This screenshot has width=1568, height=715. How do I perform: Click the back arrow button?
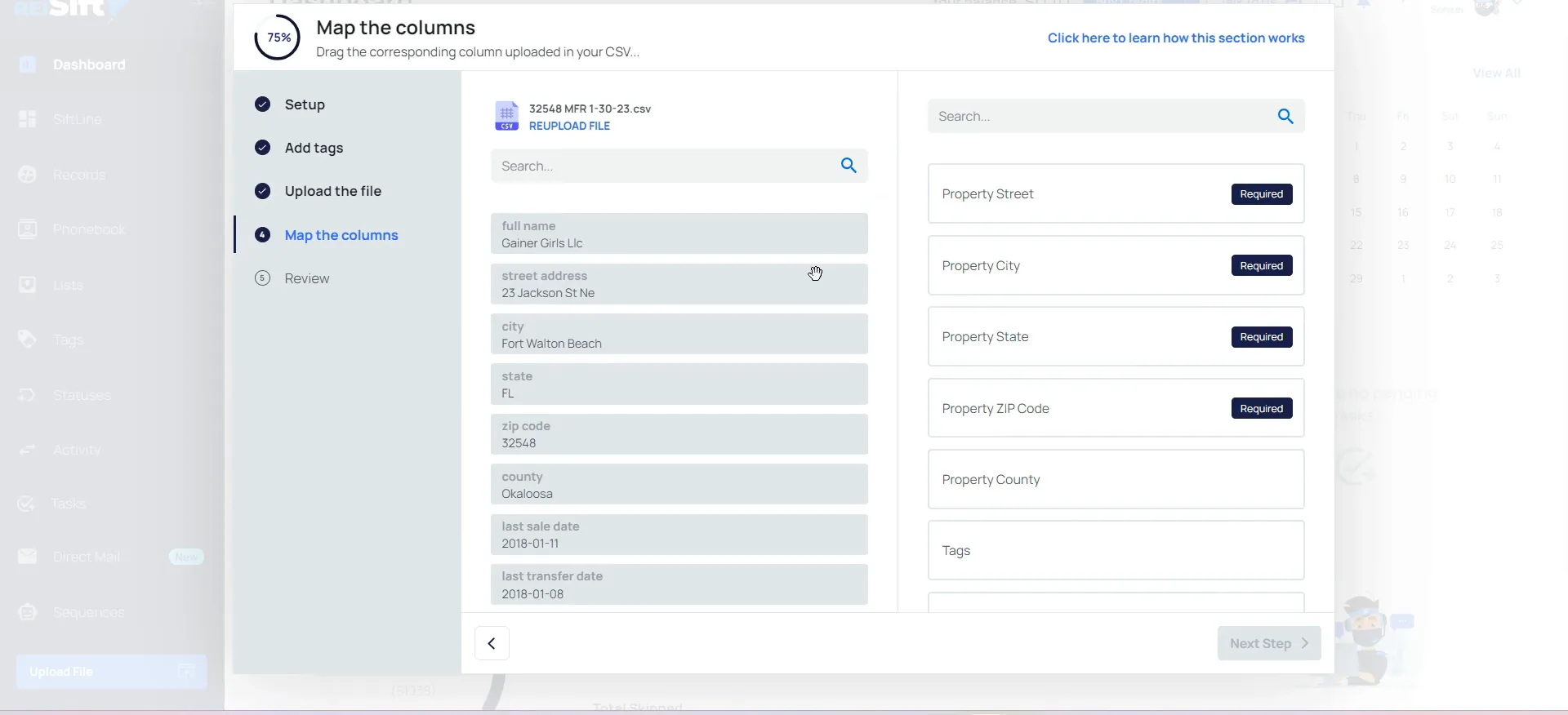492,643
